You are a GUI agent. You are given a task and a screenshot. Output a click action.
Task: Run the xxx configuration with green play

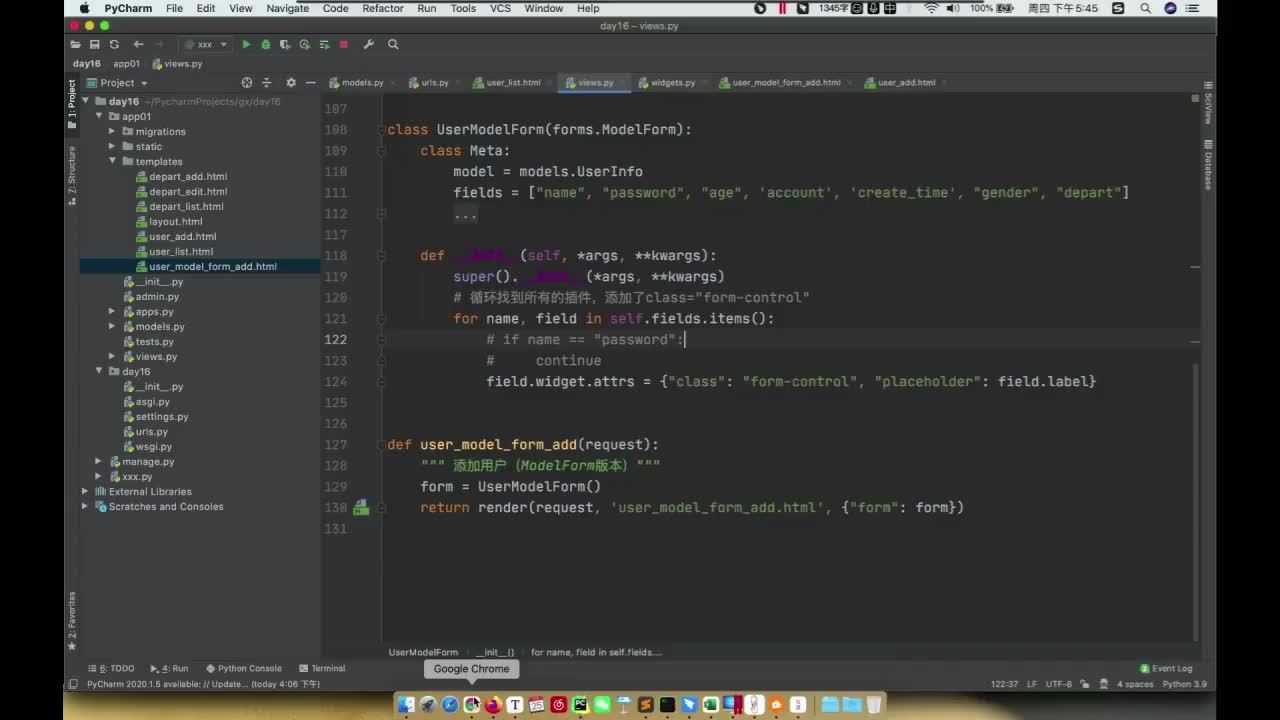[246, 44]
